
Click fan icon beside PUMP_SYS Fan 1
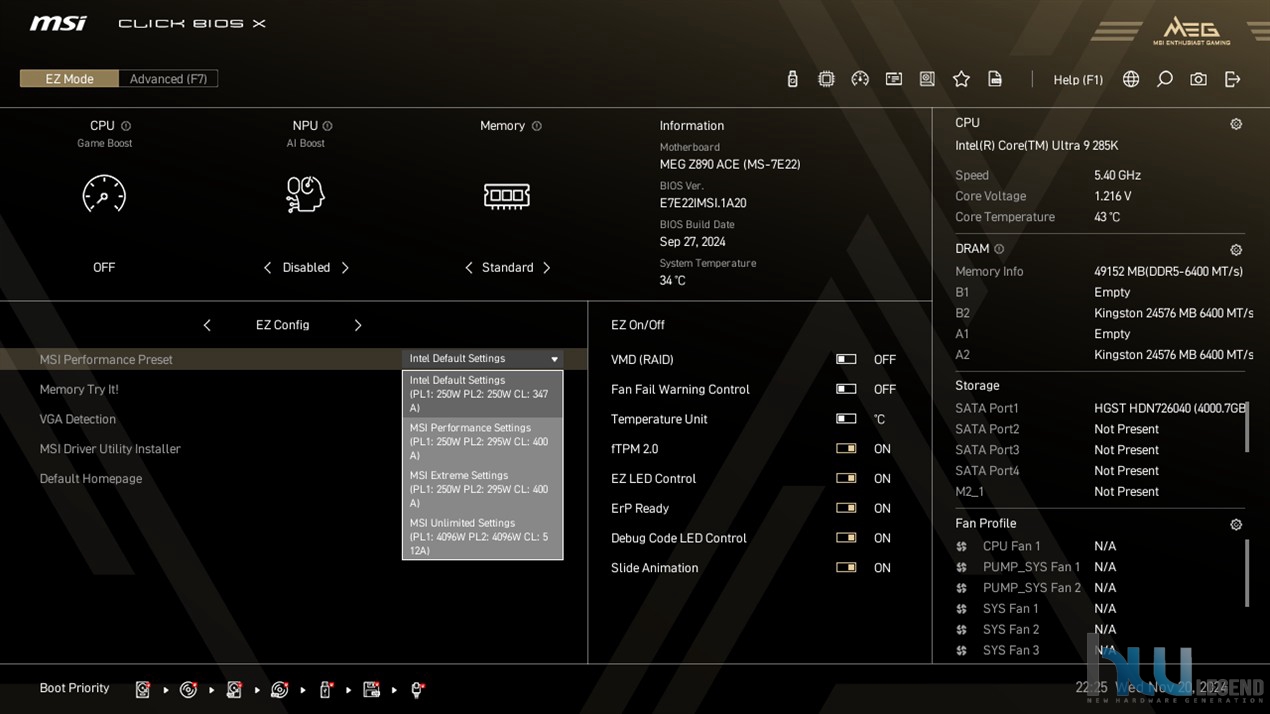click(x=961, y=567)
